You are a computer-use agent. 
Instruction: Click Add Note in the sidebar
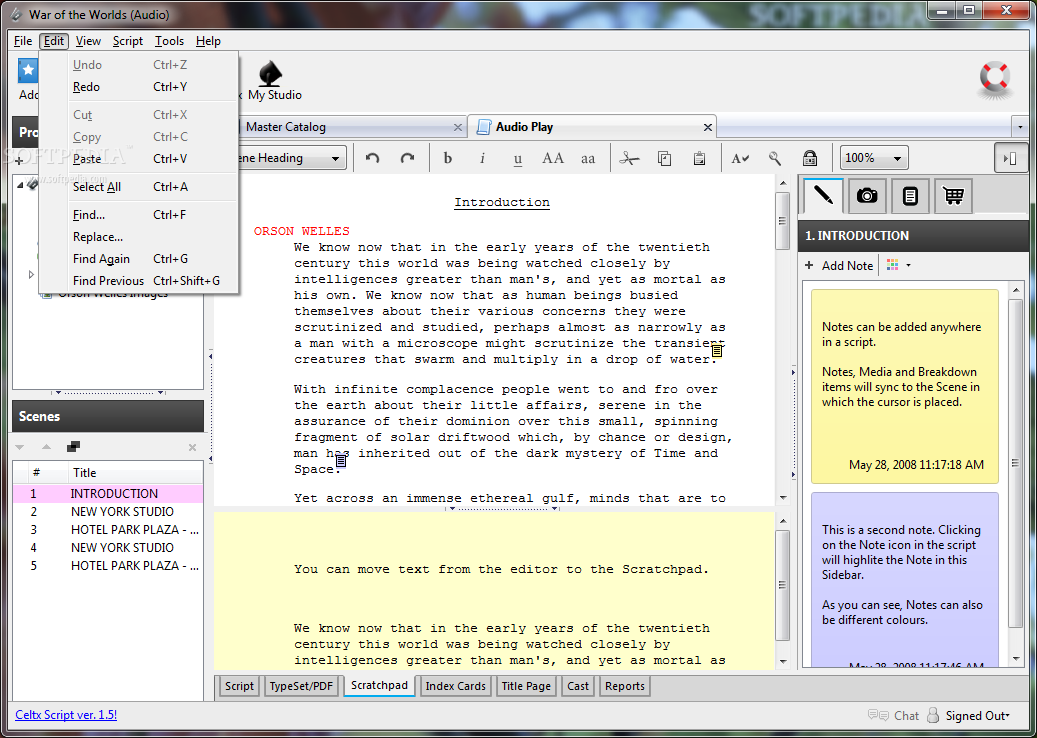pos(839,265)
